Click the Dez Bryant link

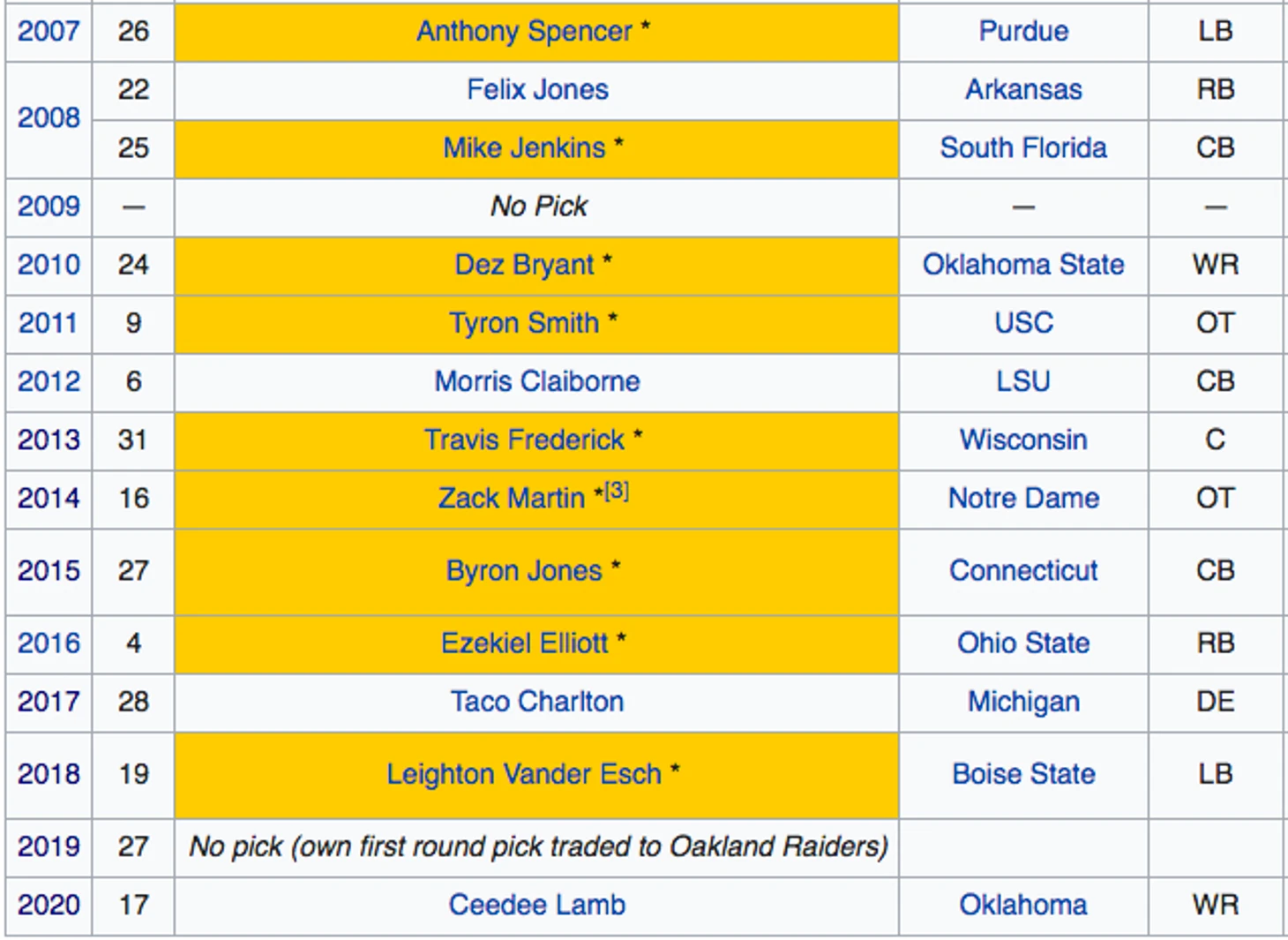[524, 265]
